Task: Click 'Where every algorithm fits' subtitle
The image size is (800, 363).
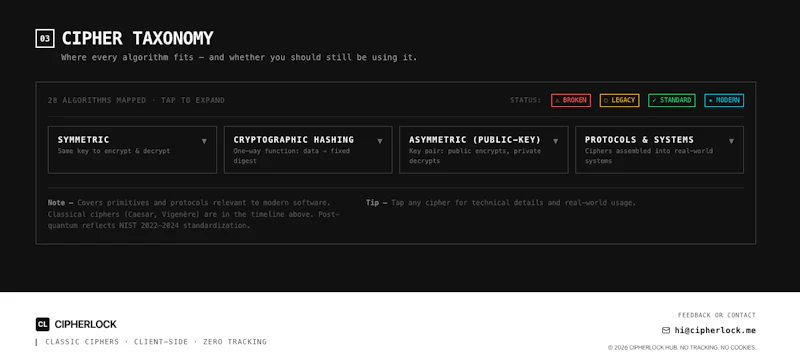Action: [239, 57]
